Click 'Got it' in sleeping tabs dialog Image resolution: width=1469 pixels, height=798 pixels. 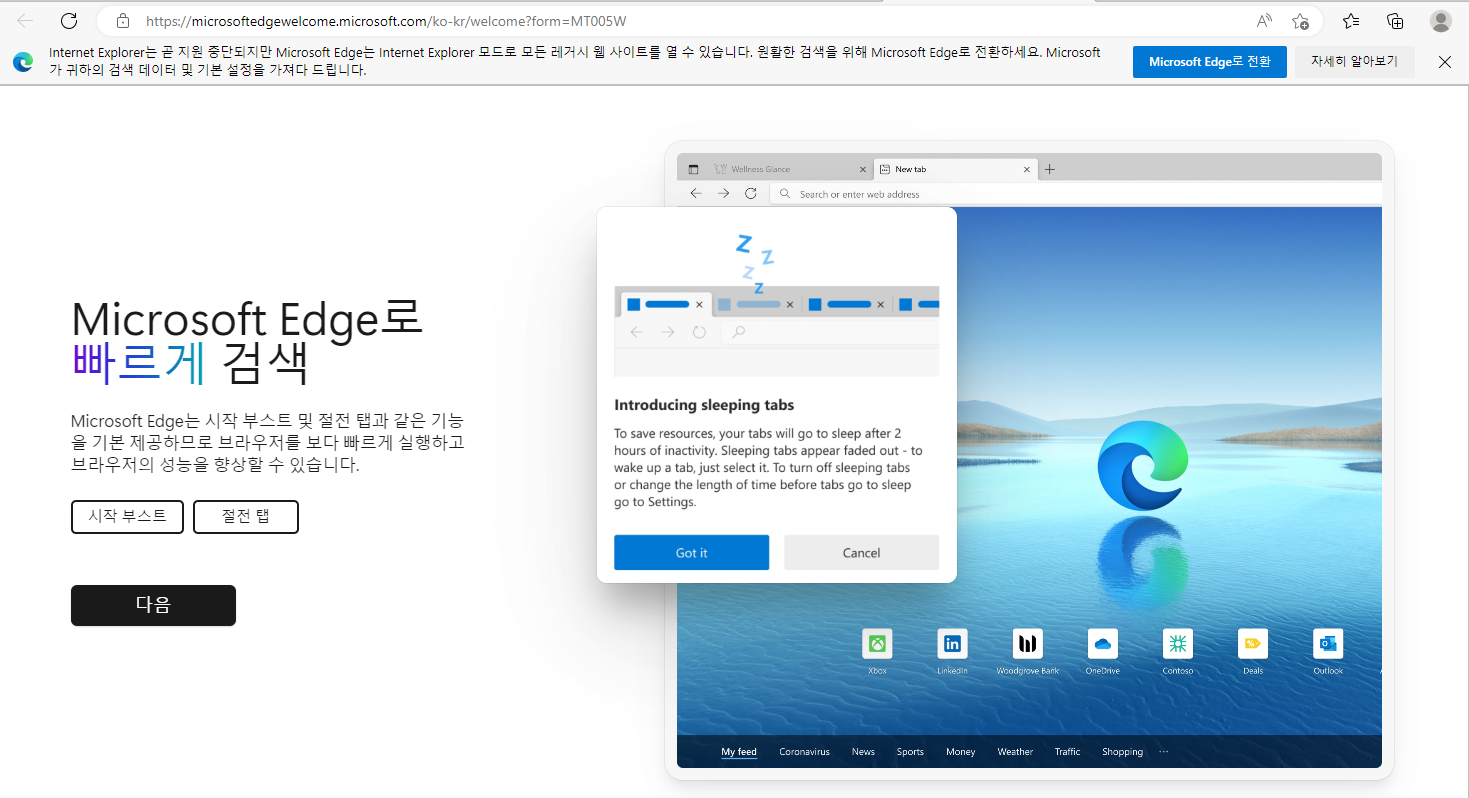pos(691,552)
